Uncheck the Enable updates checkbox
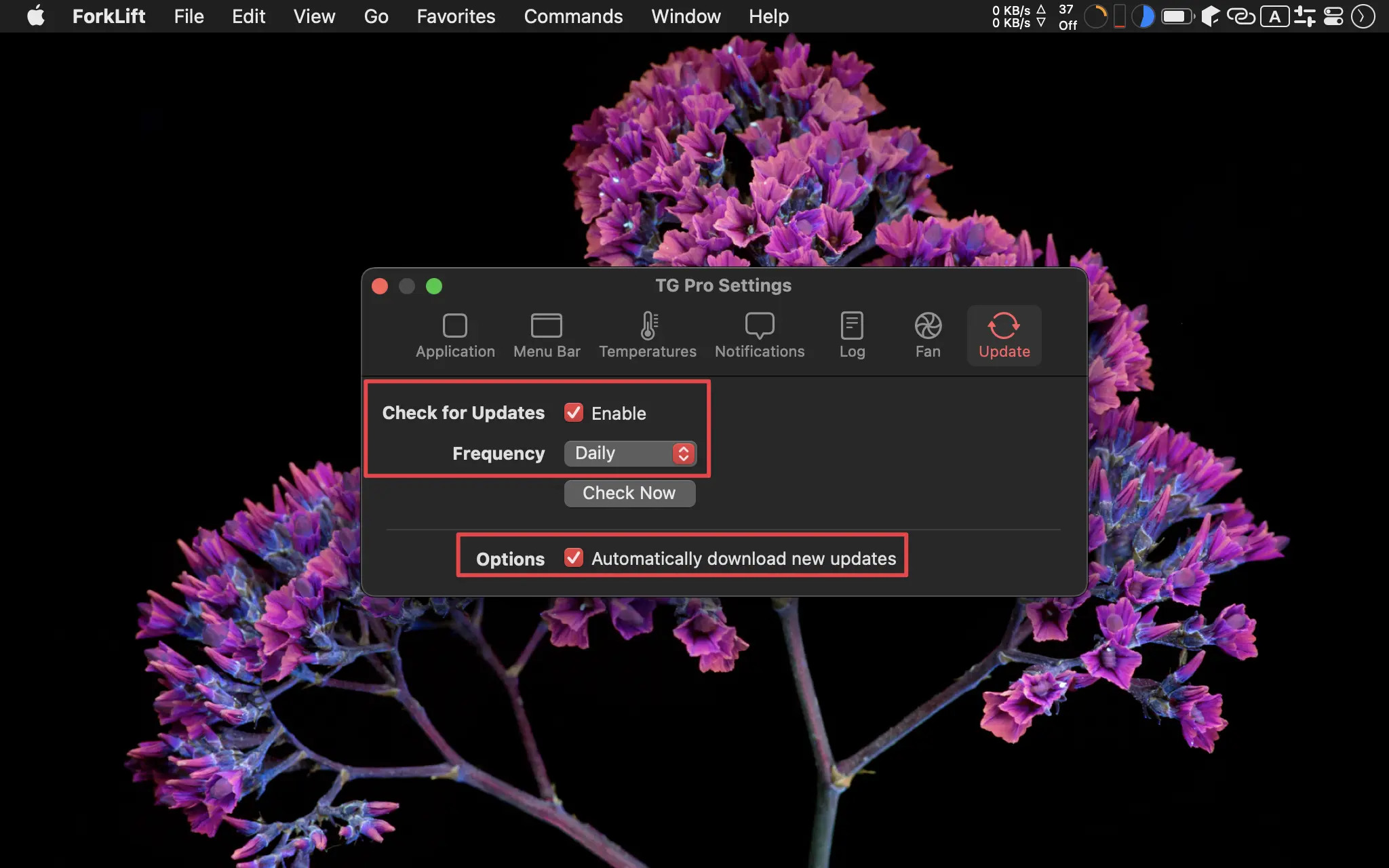This screenshot has width=1389, height=868. pos(574,412)
